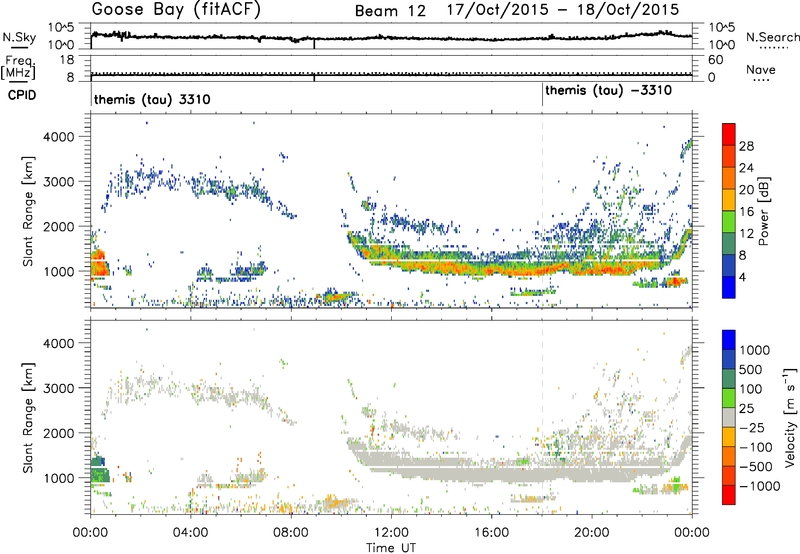
Task: Click the '16' tick on the power colorbar
Action: (746, 212)
